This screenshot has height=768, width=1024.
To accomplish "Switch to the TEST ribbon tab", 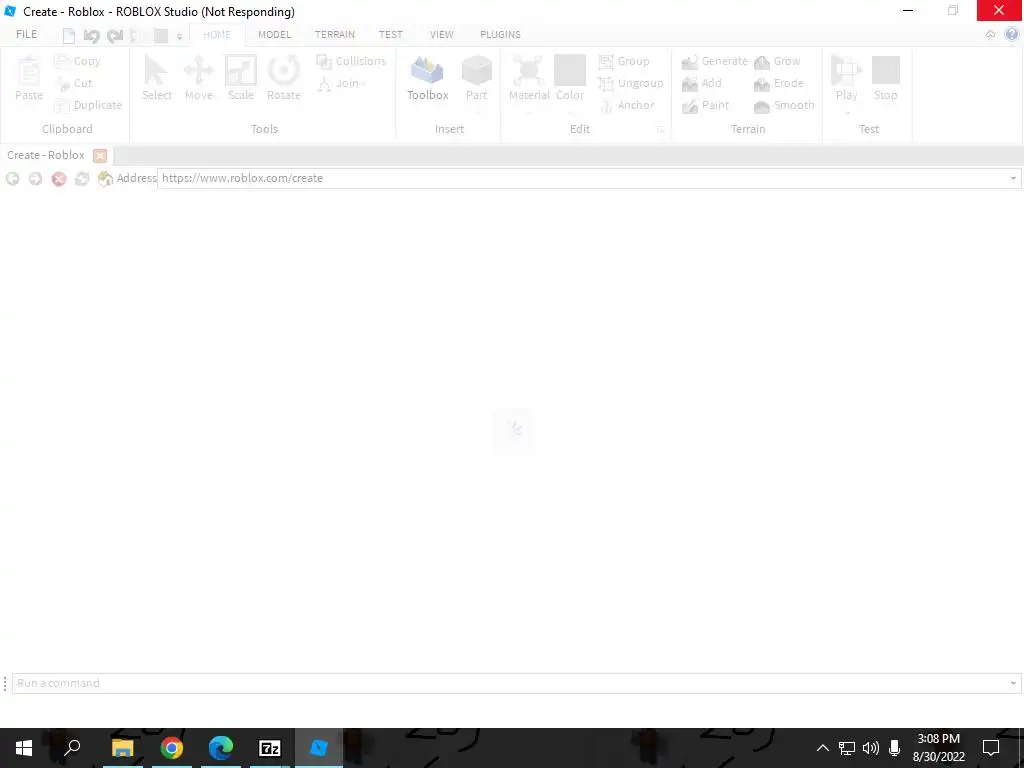I will click(391, 35).
